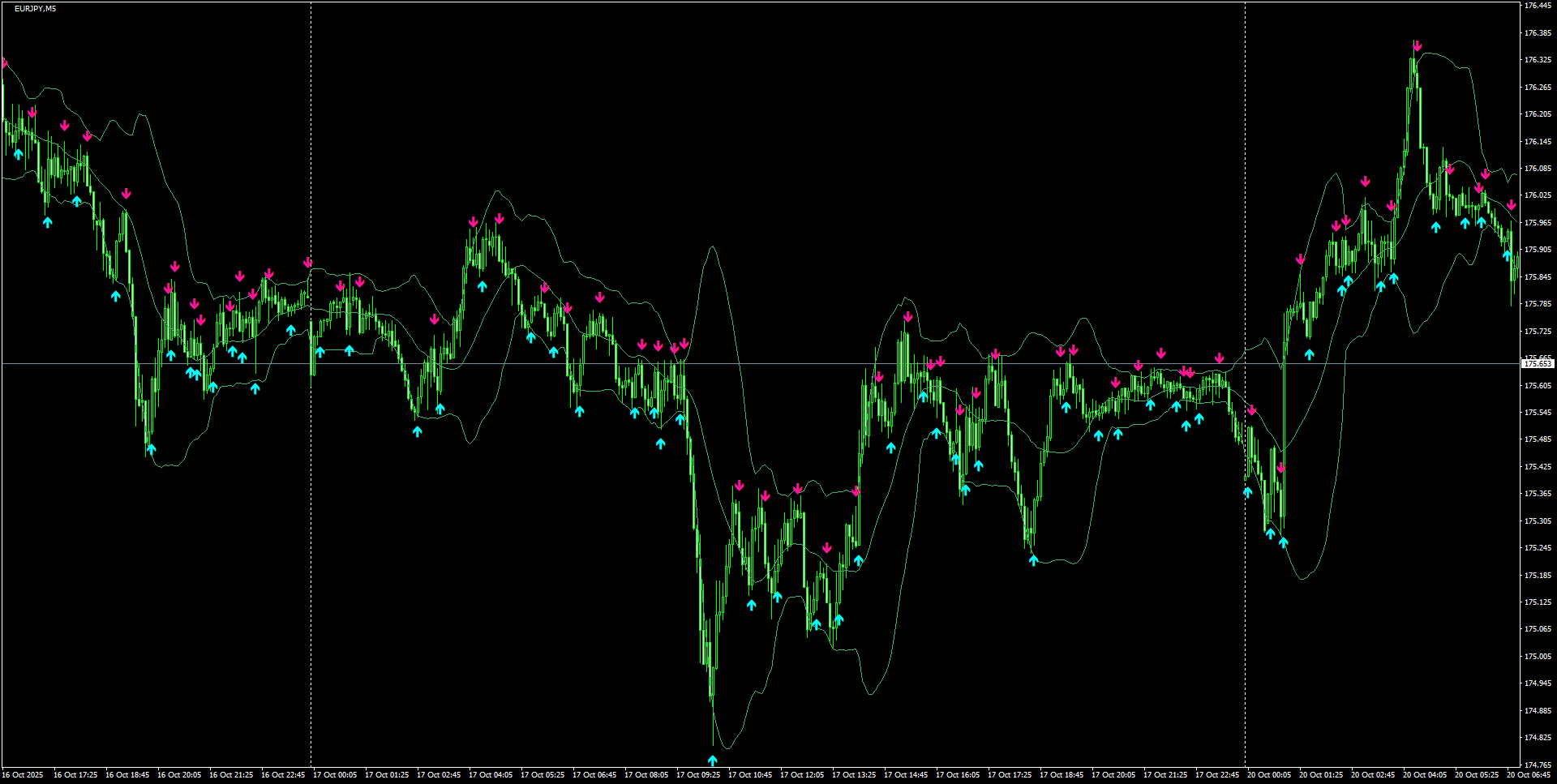Click the cyan buy arrow below the lowest candle
The height and width of the screenshot is (784, 1557).
[x=712, y=759]
